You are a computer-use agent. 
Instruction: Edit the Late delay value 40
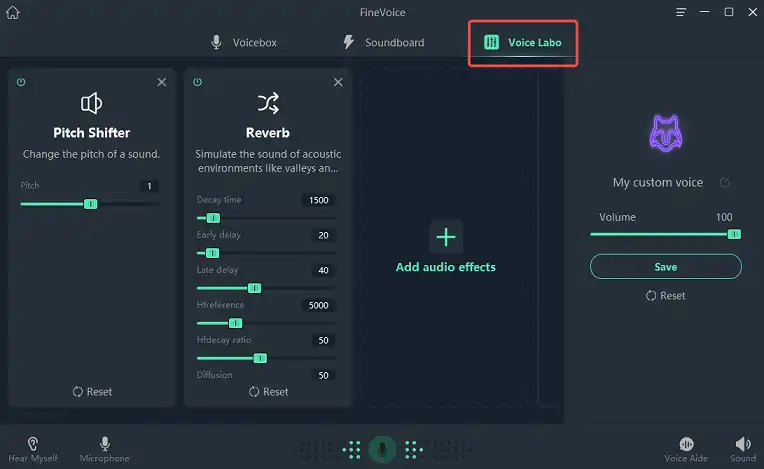point(324,270)
